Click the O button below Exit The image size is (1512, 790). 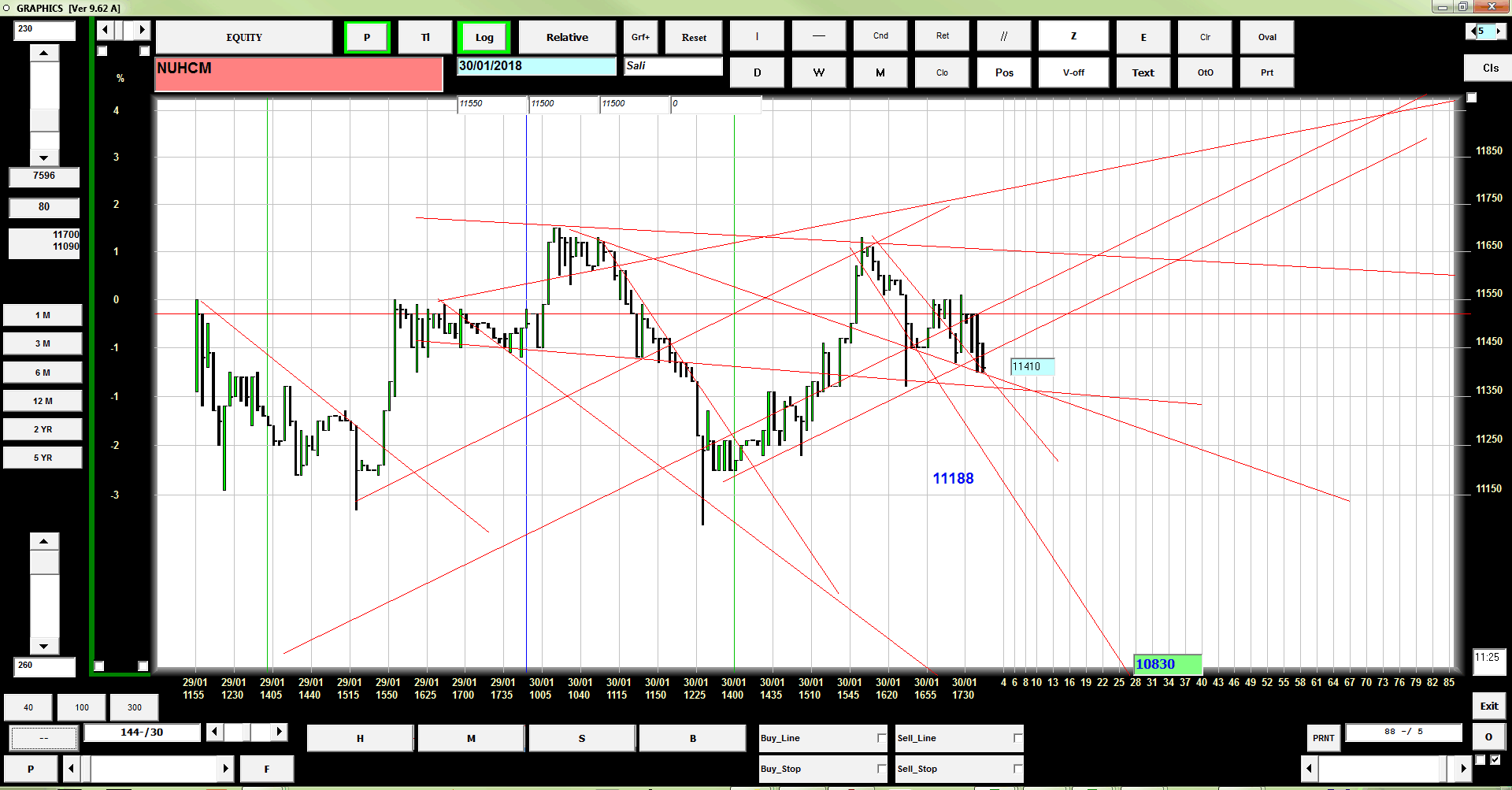coord(1488,737)
